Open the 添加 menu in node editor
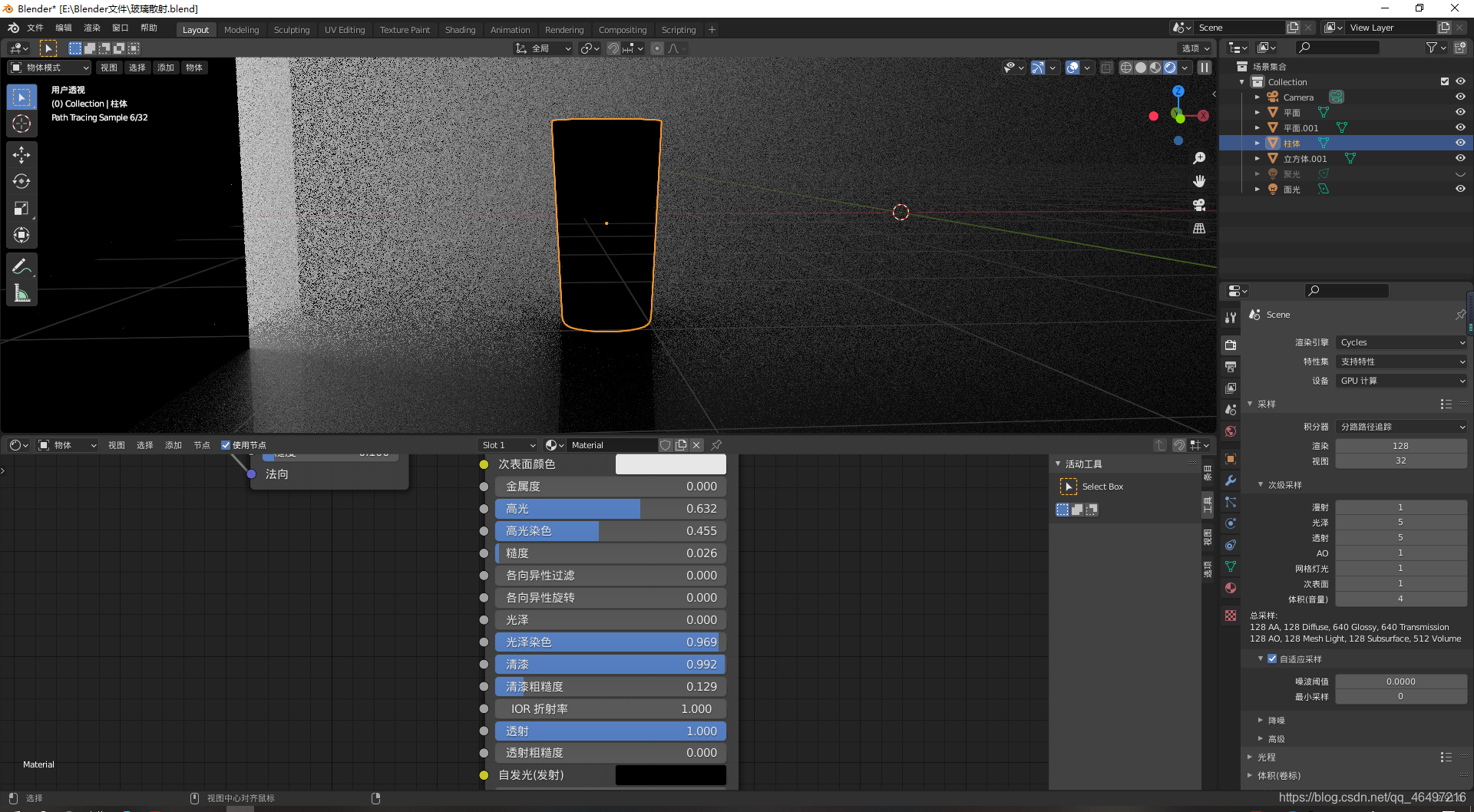 174,445
